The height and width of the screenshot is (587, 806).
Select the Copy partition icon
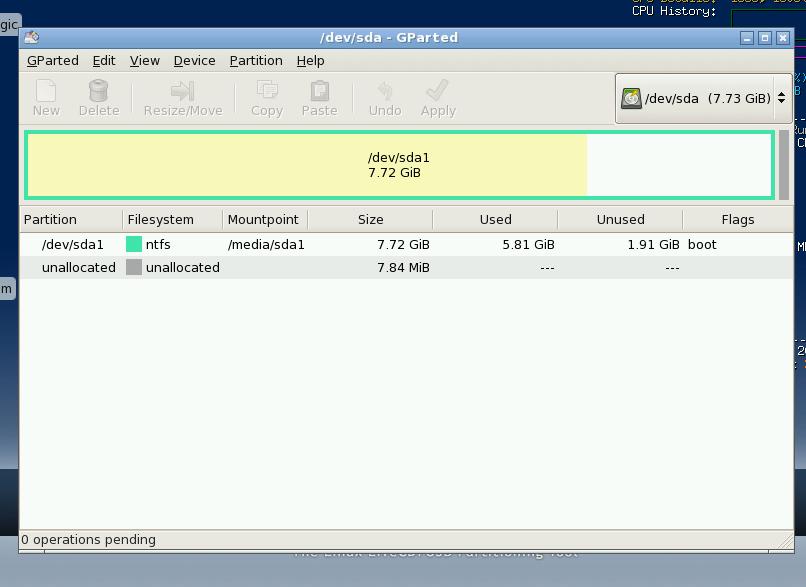click(265, 97)
